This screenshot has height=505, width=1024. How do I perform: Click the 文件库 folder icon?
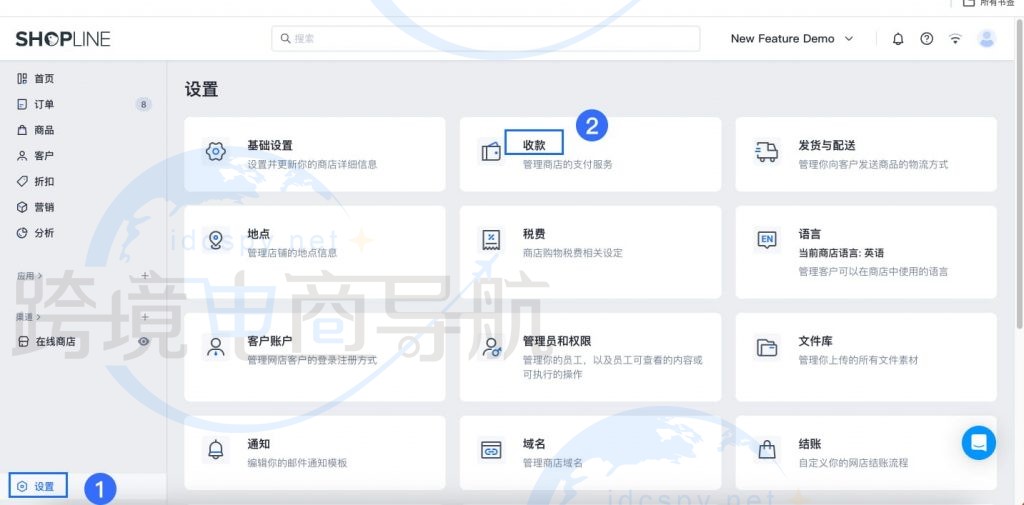click(767, 347)
